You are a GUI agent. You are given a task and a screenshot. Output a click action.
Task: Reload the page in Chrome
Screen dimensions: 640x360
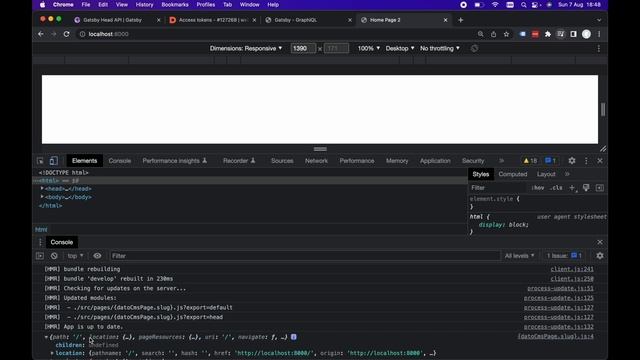(x=67, y=34)
